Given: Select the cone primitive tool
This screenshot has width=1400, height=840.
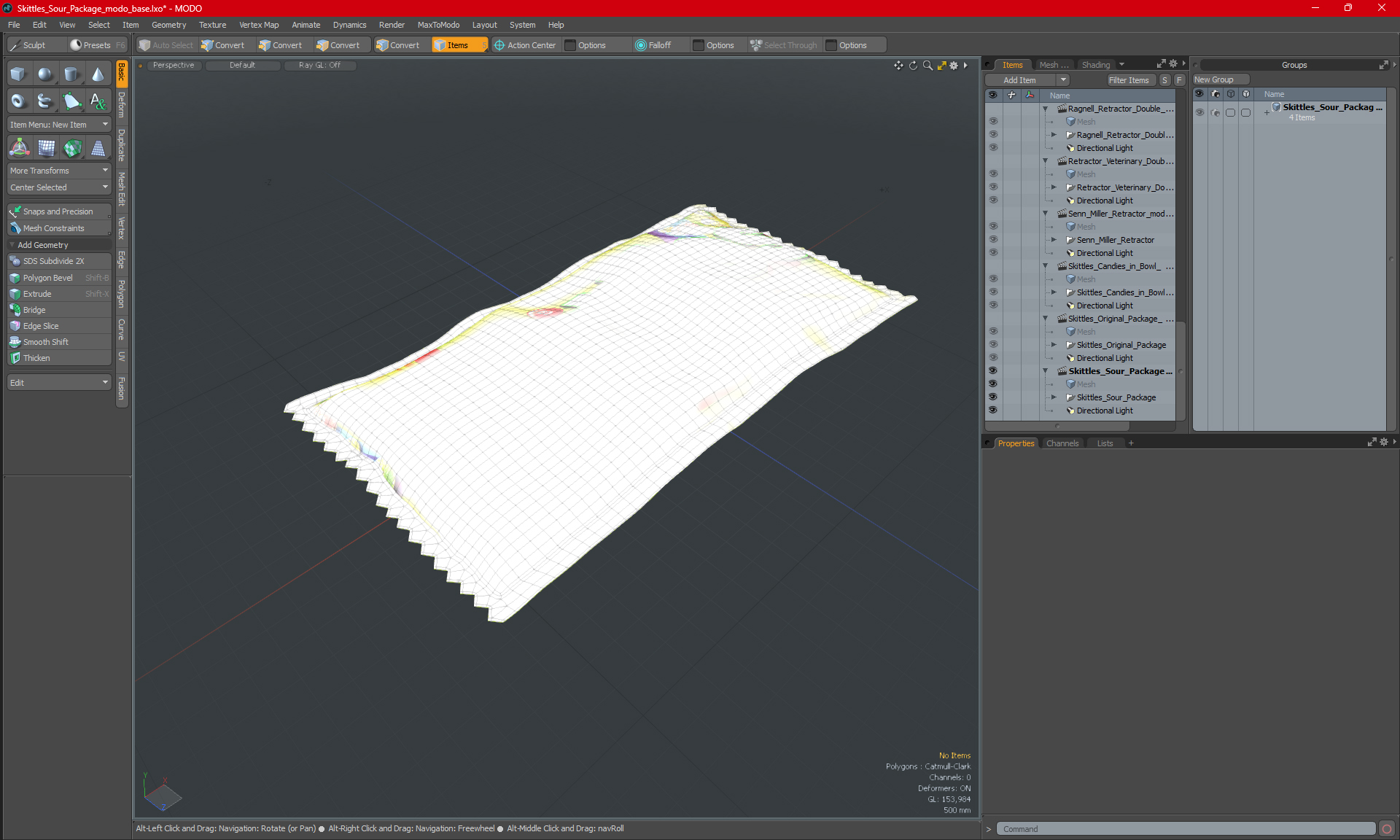Looking at the screenshot, I should (97, 74).
